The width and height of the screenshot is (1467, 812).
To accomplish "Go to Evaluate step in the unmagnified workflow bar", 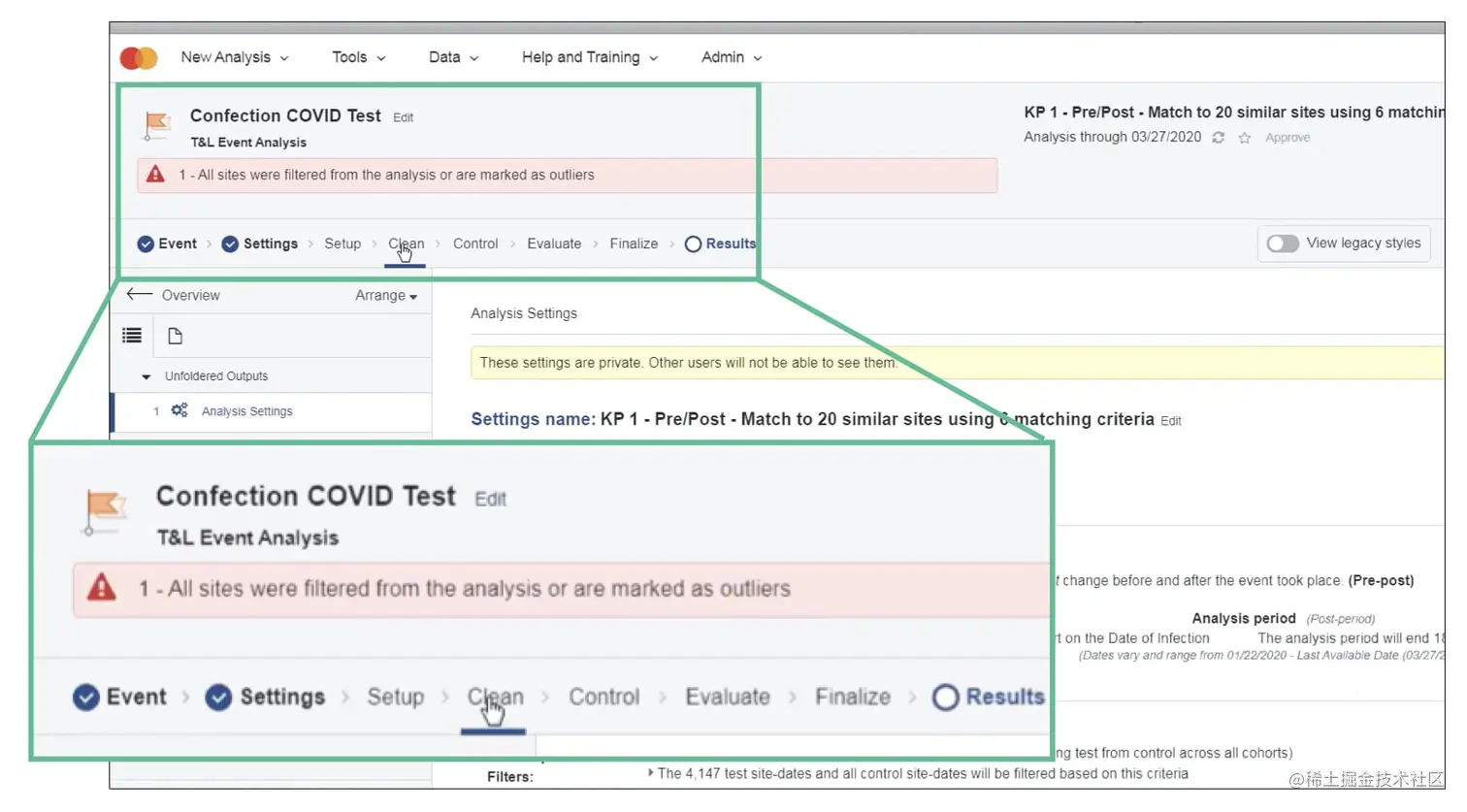I will (x=554, y=244).
